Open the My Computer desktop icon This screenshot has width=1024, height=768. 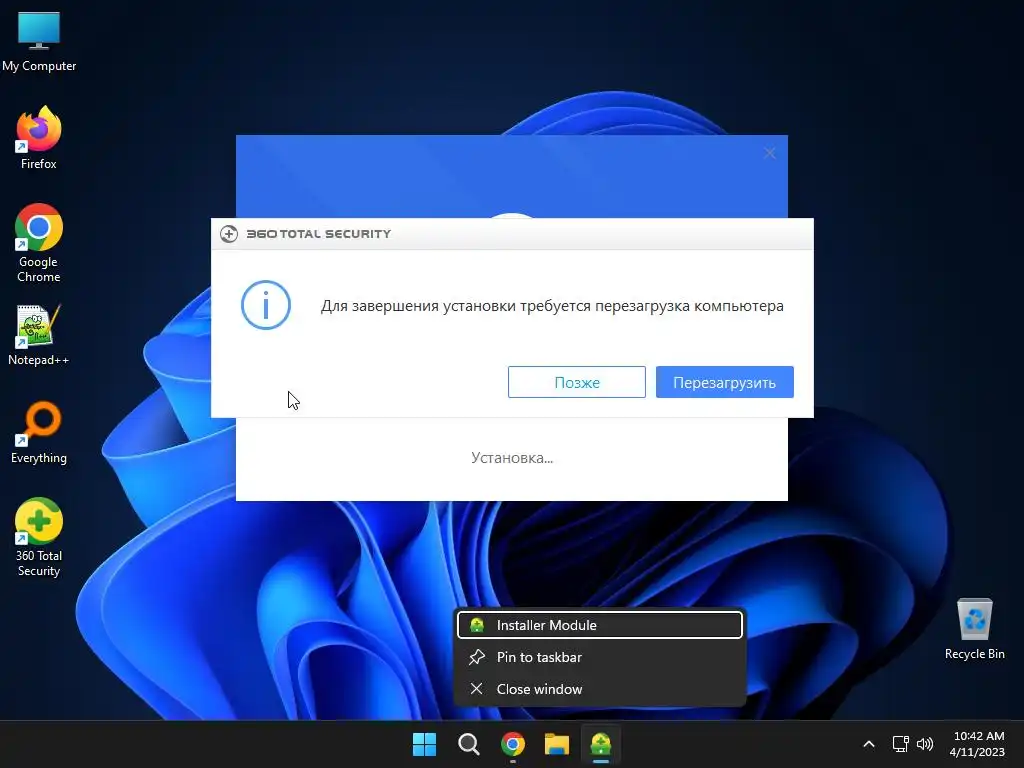(39, 41)
